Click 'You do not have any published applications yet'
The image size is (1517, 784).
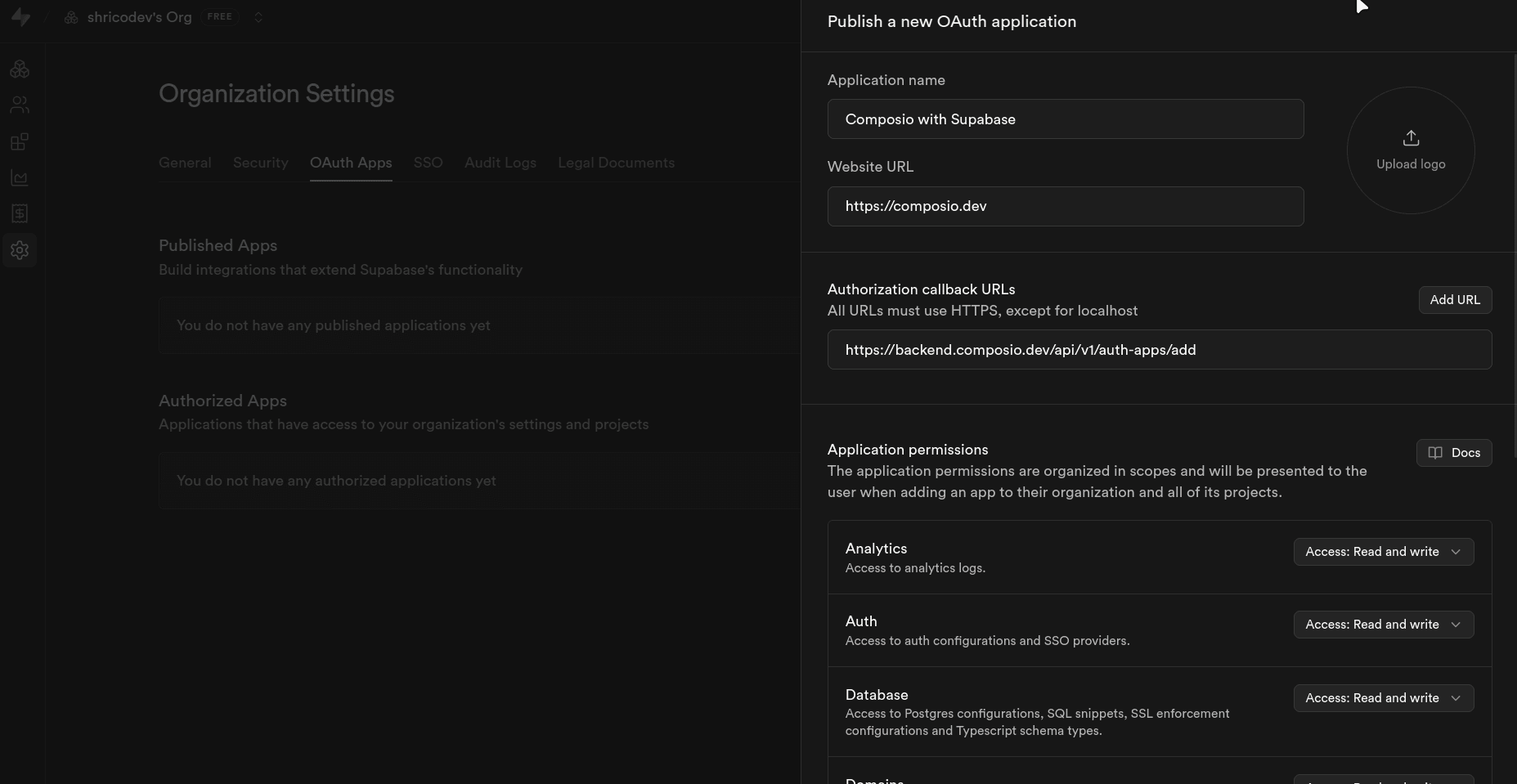tap(334, 325)
